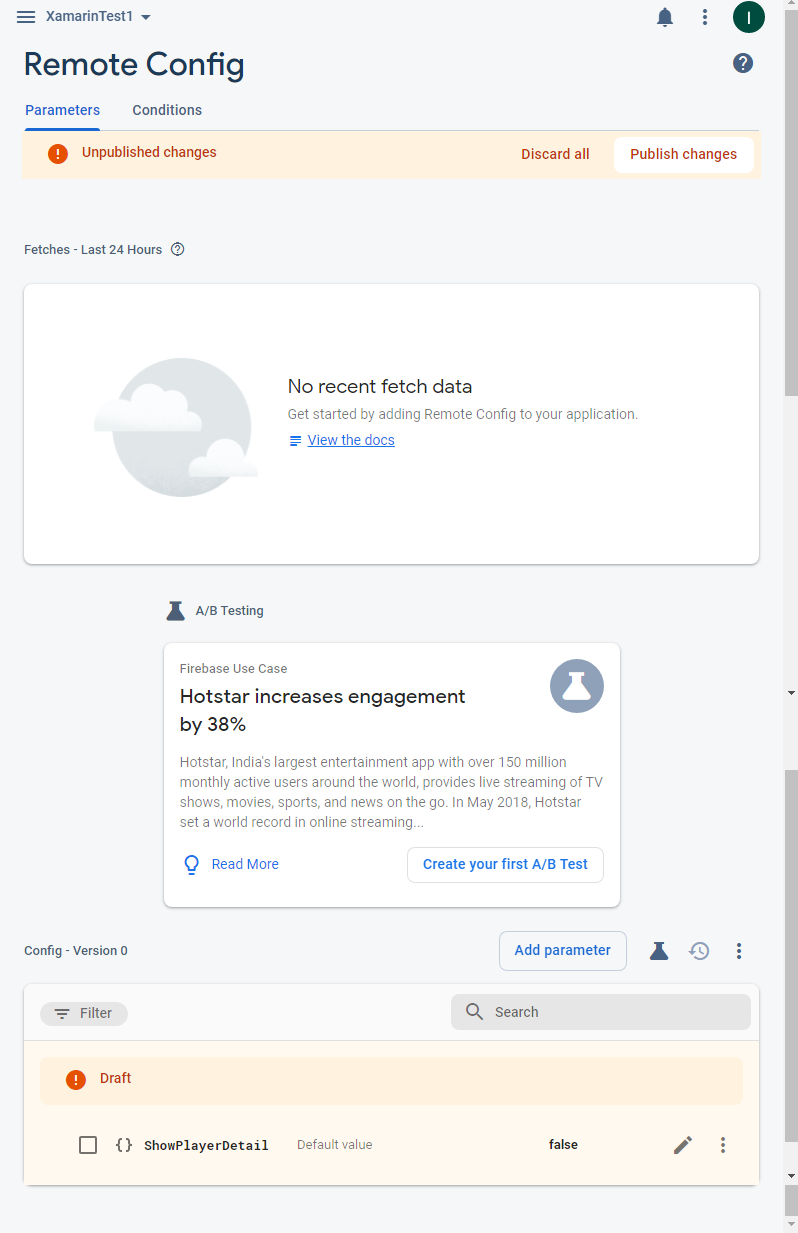Edit the ShowPlayerDetail parameter with pencil
The image size is (798, 1233).
[x=683, y=1145]
